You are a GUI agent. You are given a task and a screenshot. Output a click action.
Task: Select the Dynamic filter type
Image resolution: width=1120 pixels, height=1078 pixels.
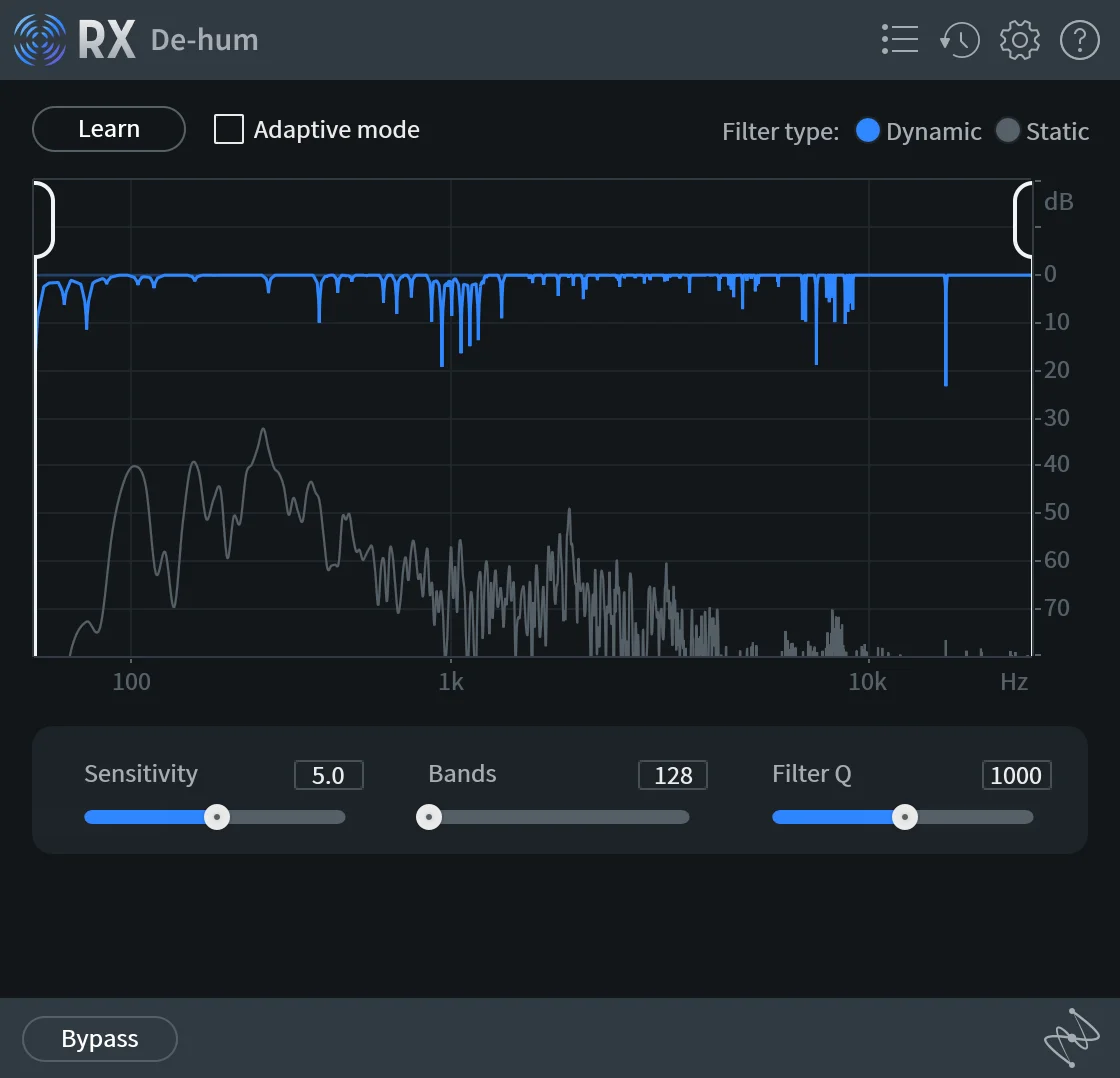[x=867, y=130]
